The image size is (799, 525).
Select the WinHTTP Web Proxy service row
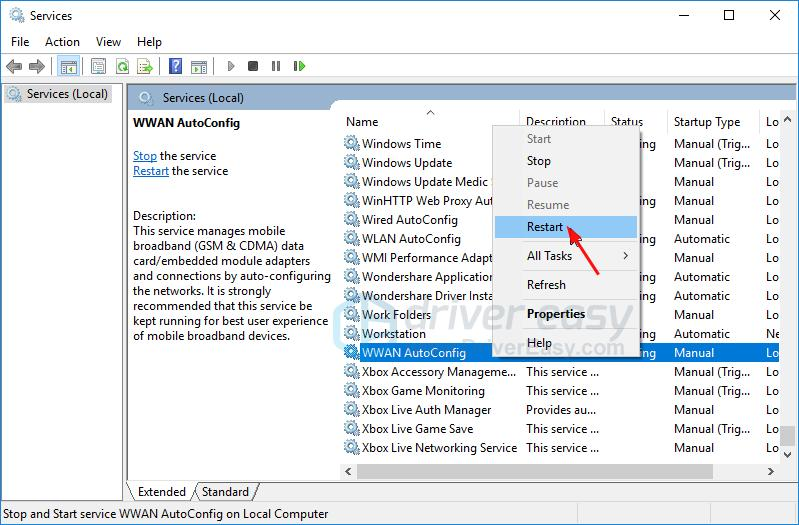[427, 201]
